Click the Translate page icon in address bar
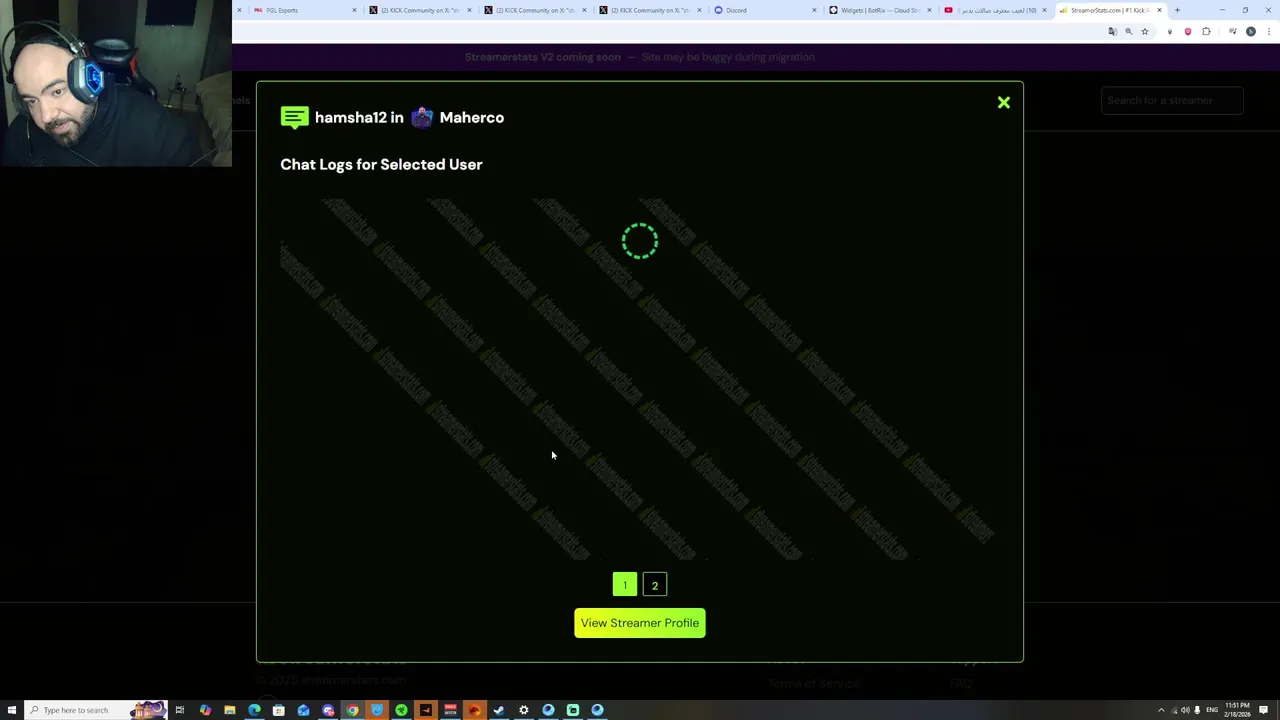 point(1113,31)
